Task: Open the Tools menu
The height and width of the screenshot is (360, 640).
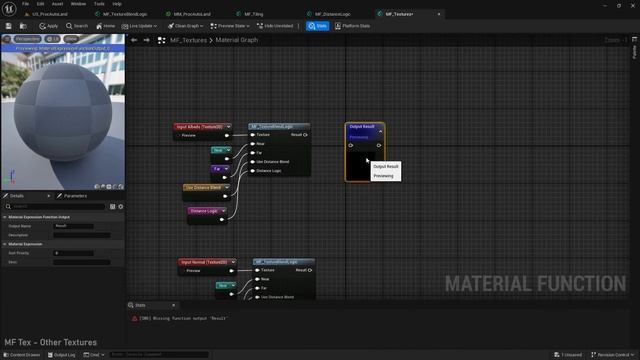Action: click(99, 4)
